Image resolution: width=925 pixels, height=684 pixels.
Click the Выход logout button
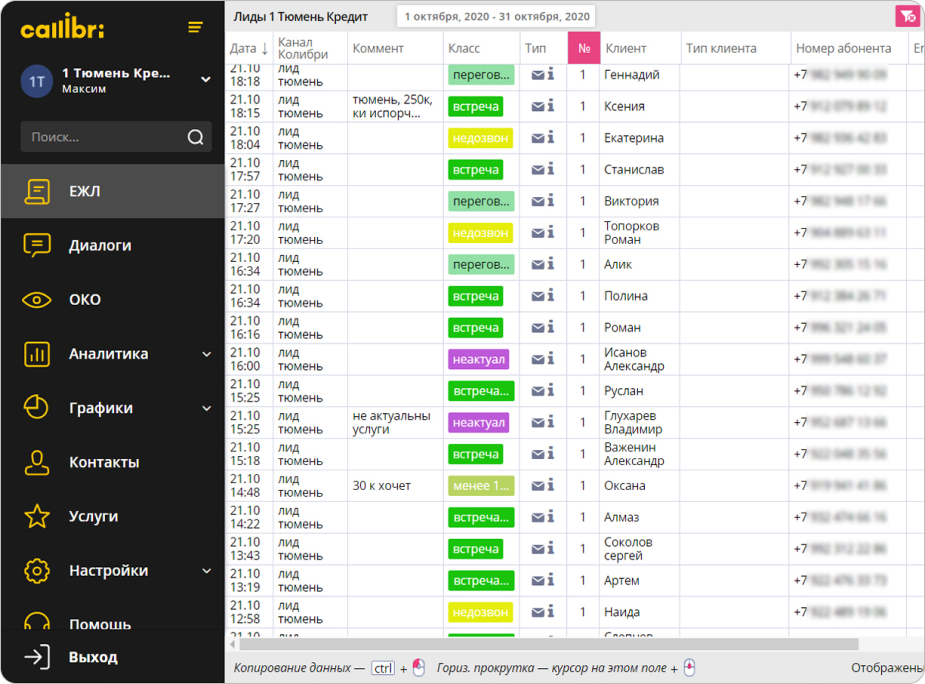pos(92,657)
